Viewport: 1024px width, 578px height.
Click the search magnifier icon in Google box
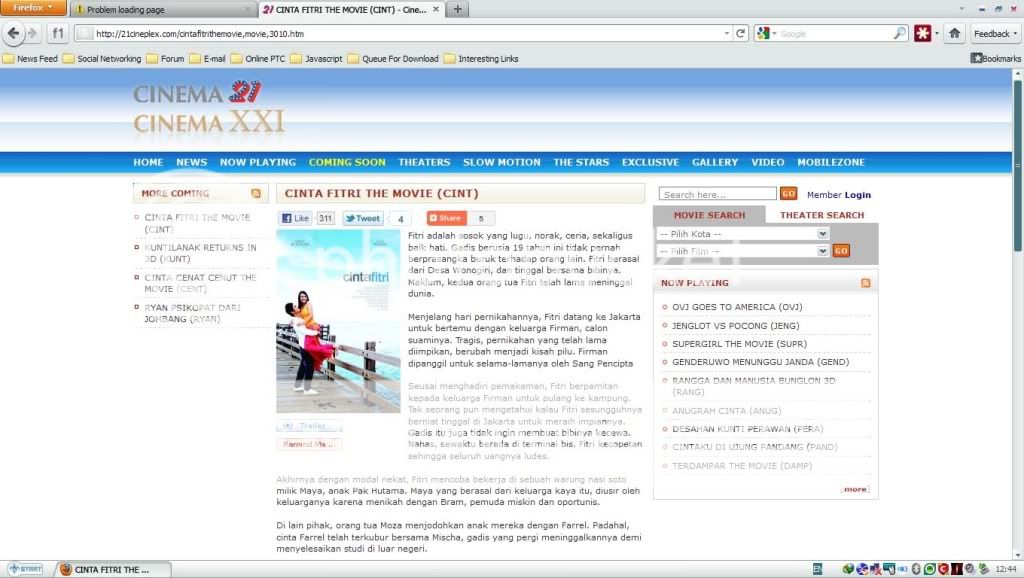[899, 33]
